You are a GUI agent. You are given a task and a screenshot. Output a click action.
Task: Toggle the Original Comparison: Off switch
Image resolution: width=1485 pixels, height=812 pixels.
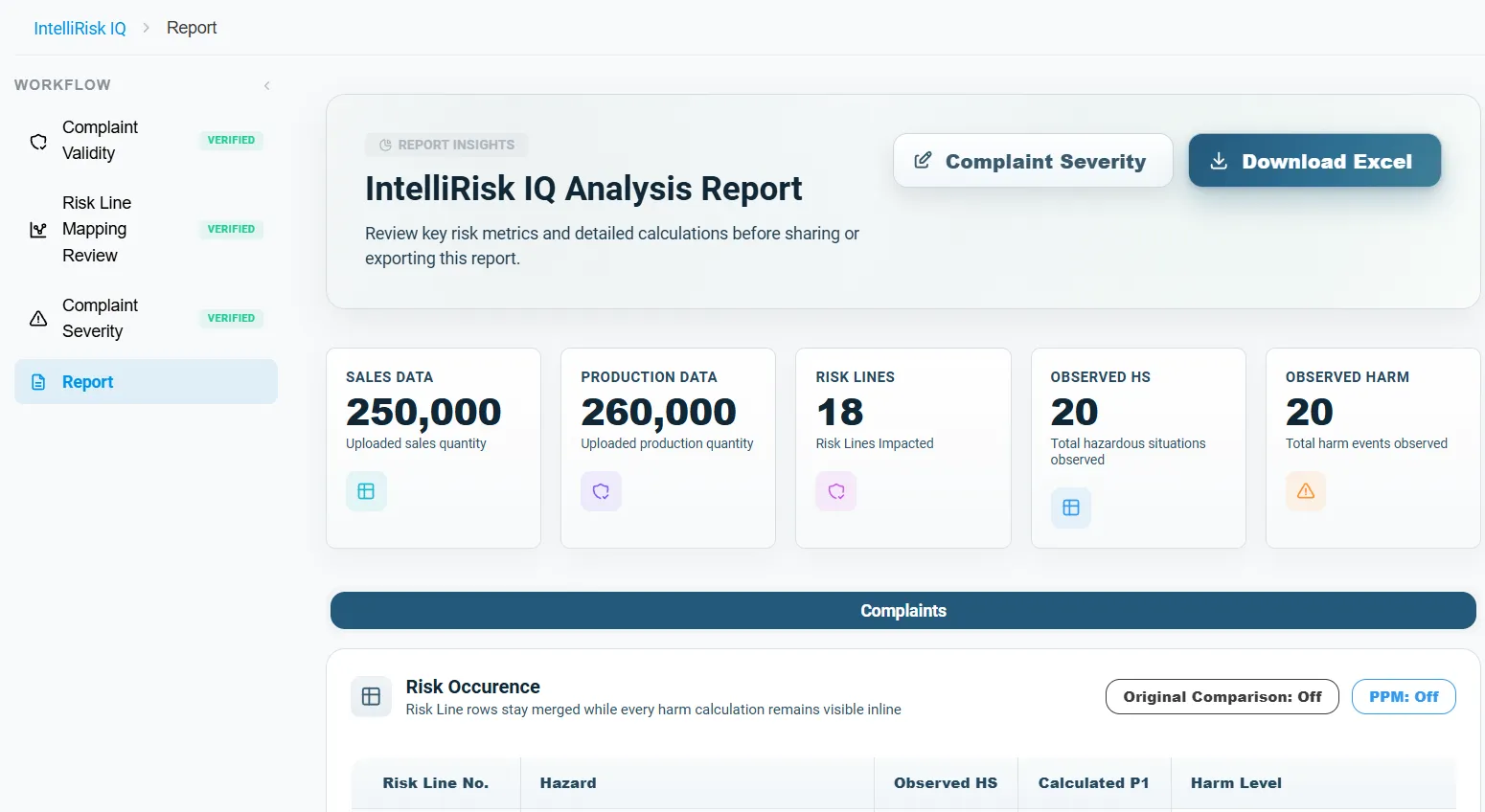click(x=1222, y=697)
